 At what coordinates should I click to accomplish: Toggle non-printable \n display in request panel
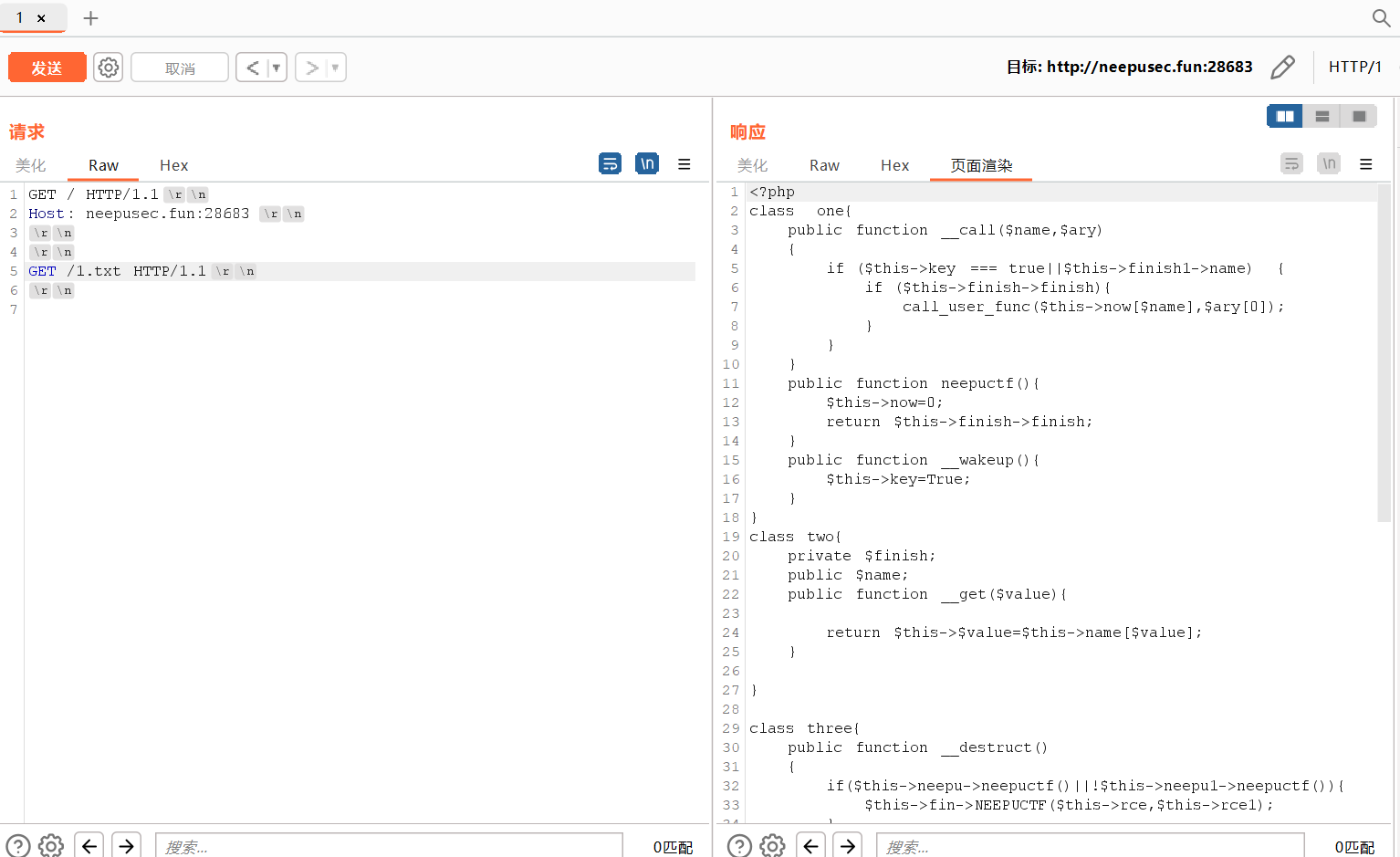647,163
